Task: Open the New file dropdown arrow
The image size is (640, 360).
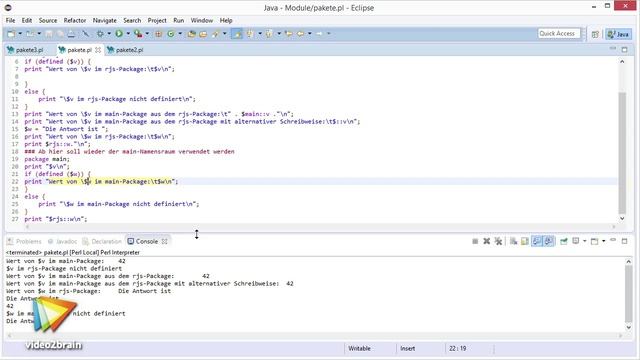Action: click(20, 34)
